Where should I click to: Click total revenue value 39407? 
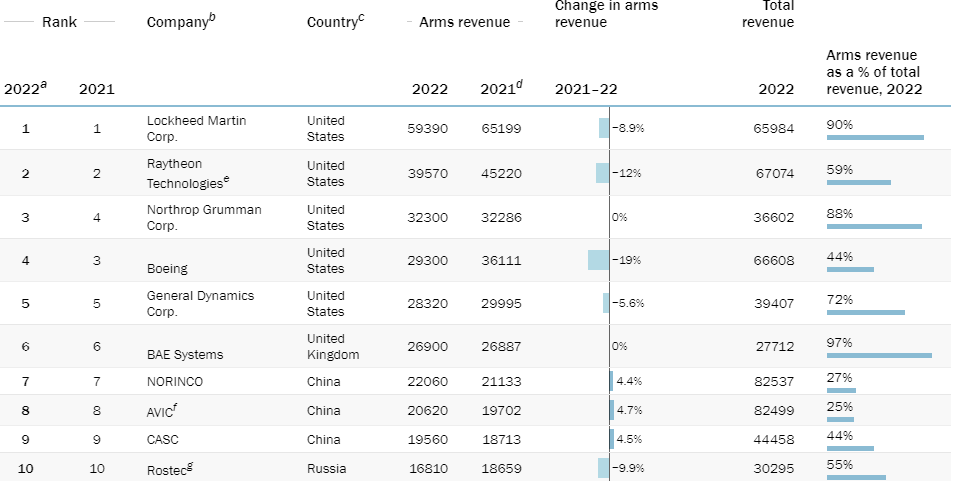[x=774, y=303]
